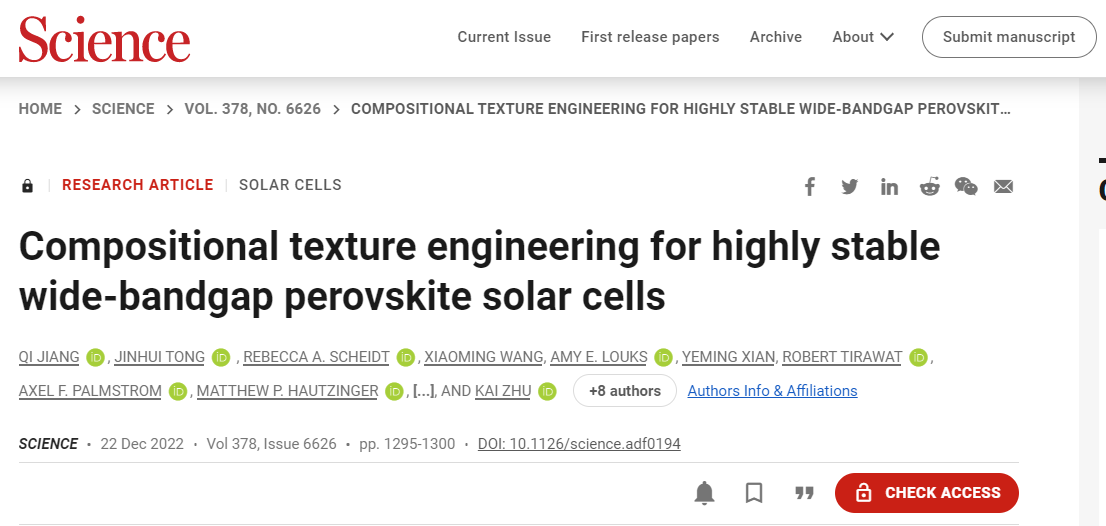This screenshot has height=526, width=1106.
Task: Share article on Twitter
Action: (x=850, y=186)
